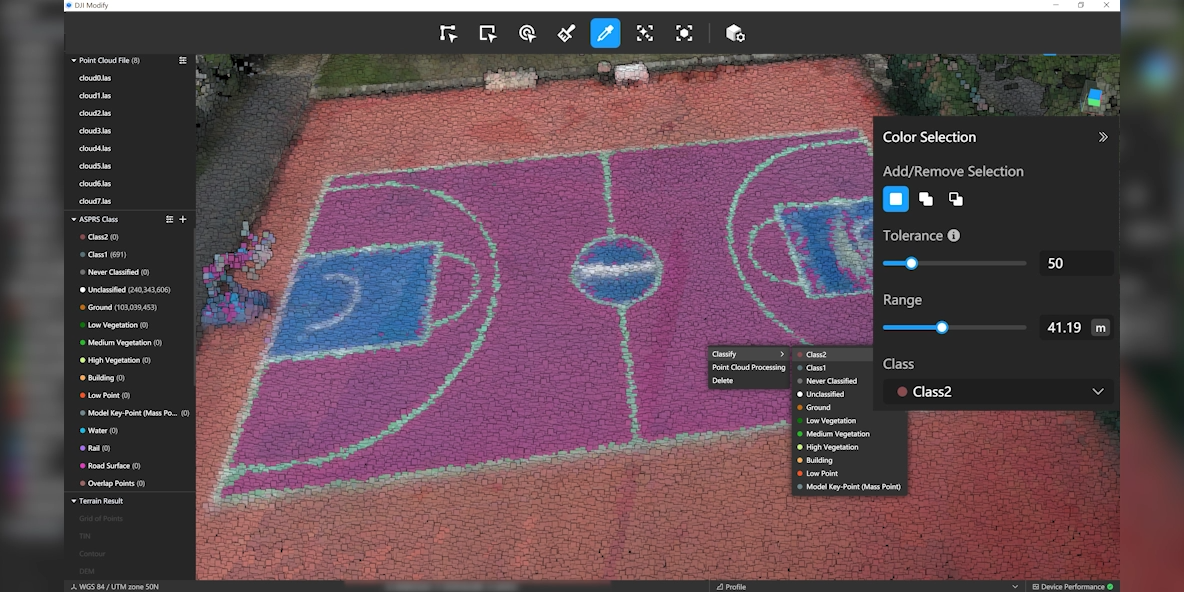Select the new selection mode button
Viewport: 1184px width, 592px height.
[x=896, y=199]
